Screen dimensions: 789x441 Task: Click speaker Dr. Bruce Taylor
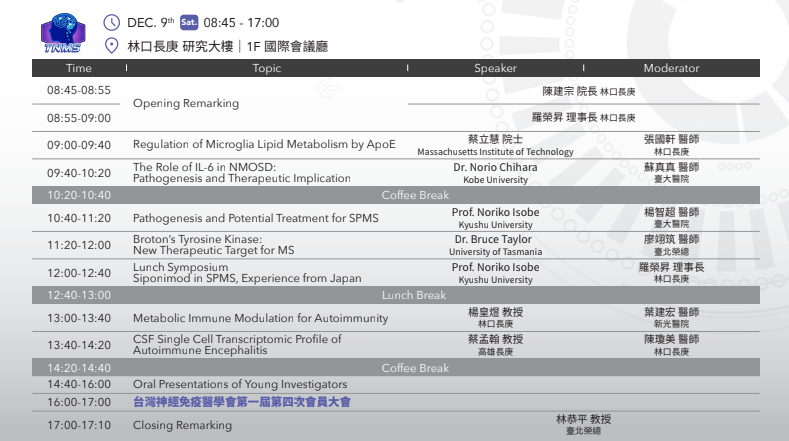pyautogui.click(x=493, y=240)
